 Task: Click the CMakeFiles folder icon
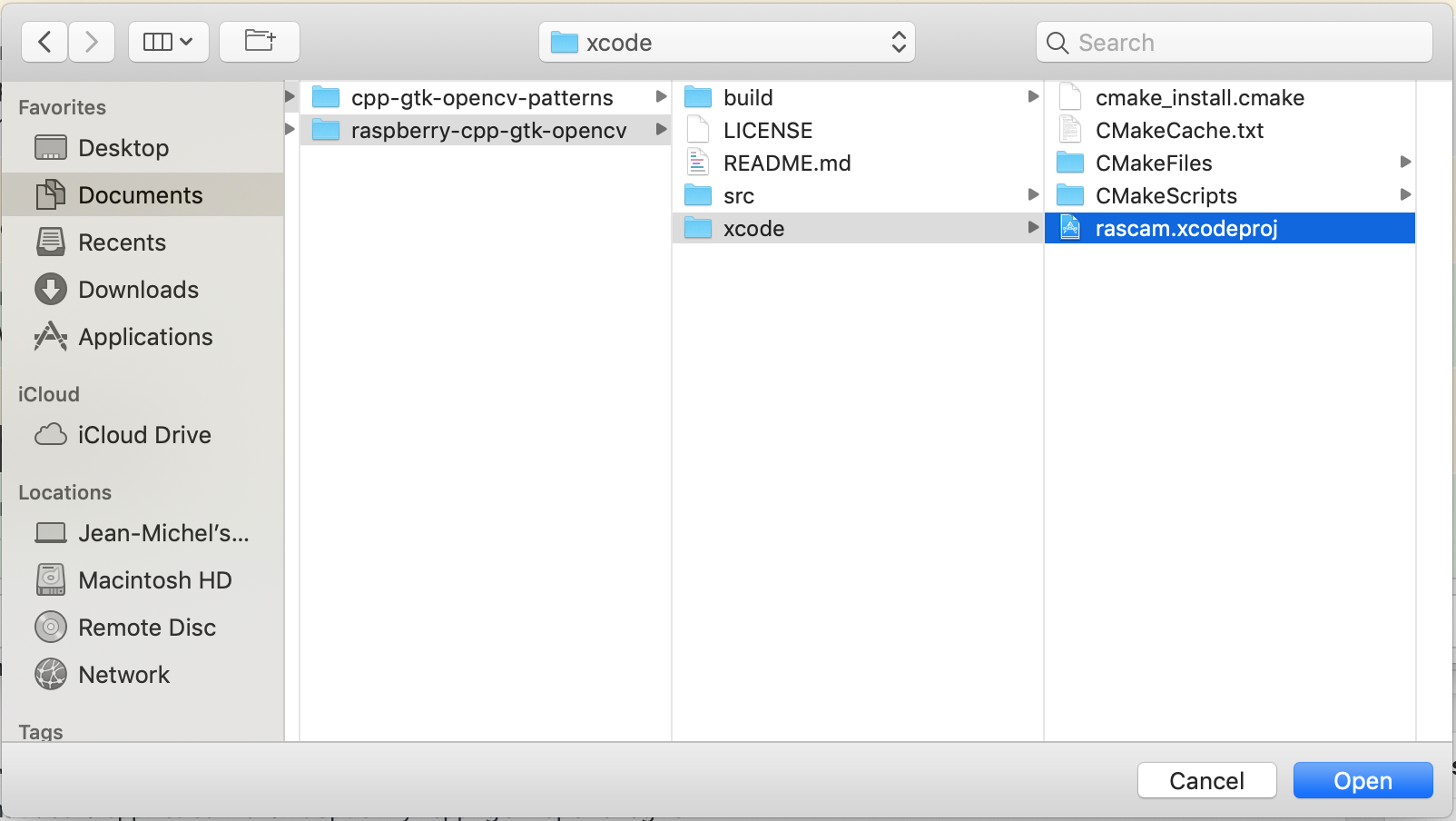click(1070, 162)
